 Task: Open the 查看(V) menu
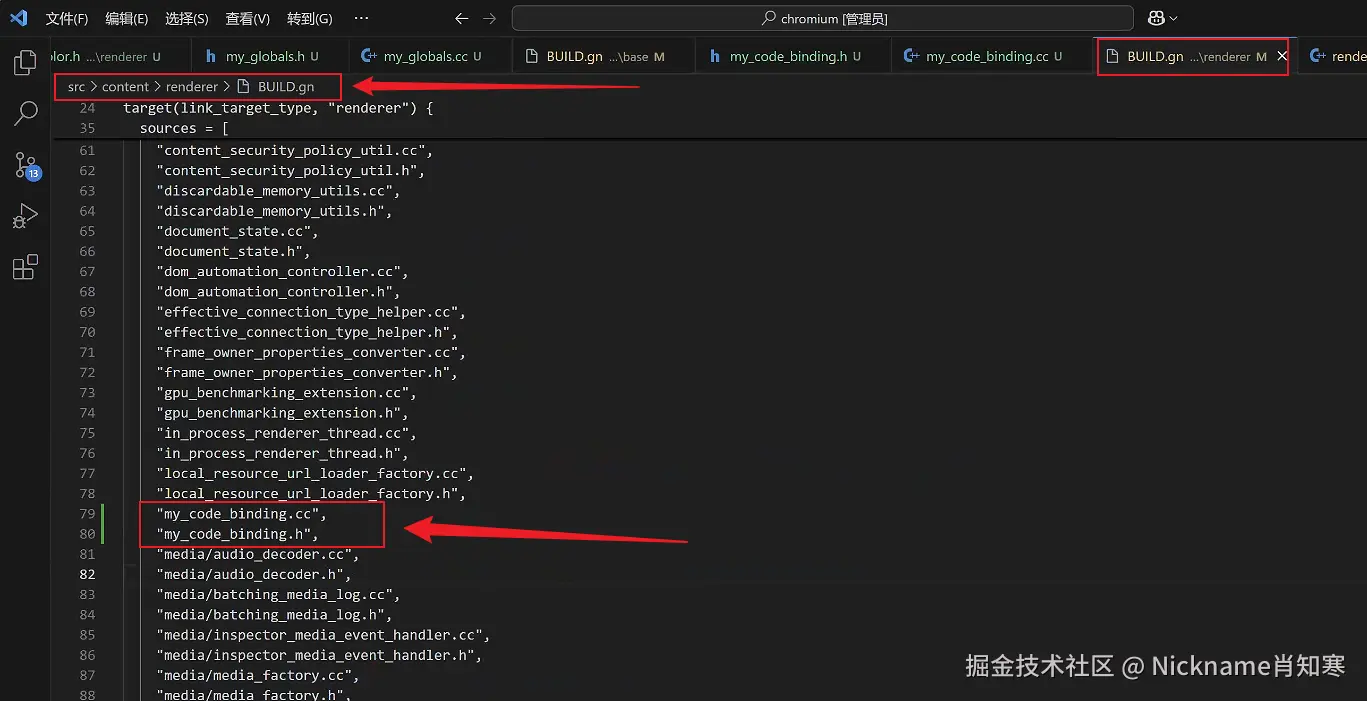click(x=247, y=18)
